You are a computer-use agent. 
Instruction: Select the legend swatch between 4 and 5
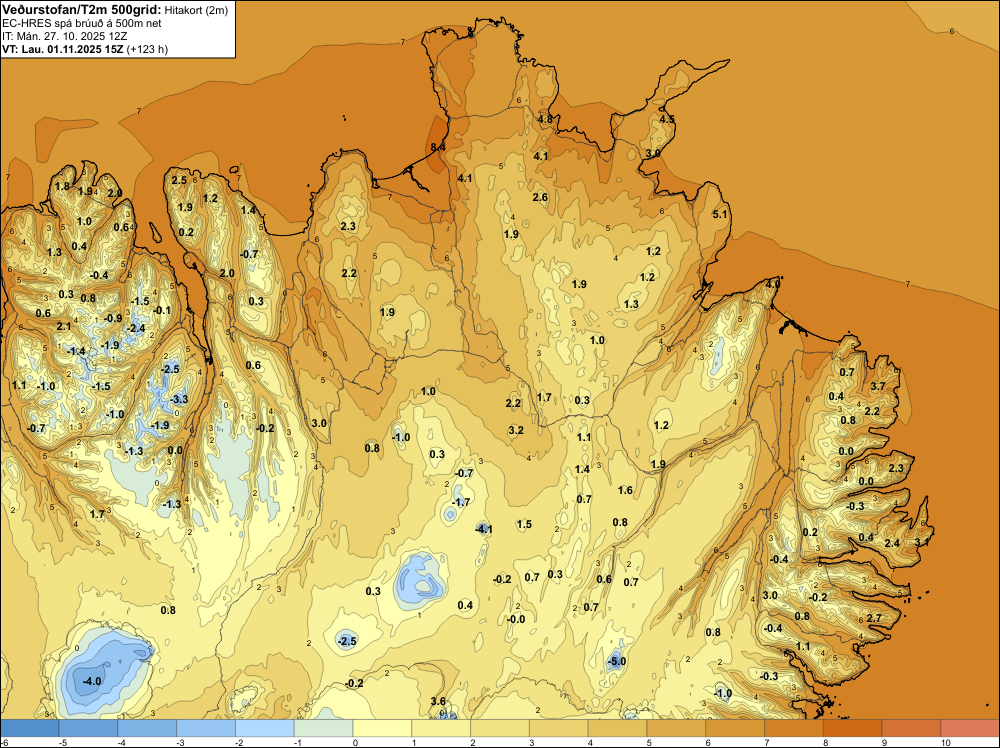[617, 728]
